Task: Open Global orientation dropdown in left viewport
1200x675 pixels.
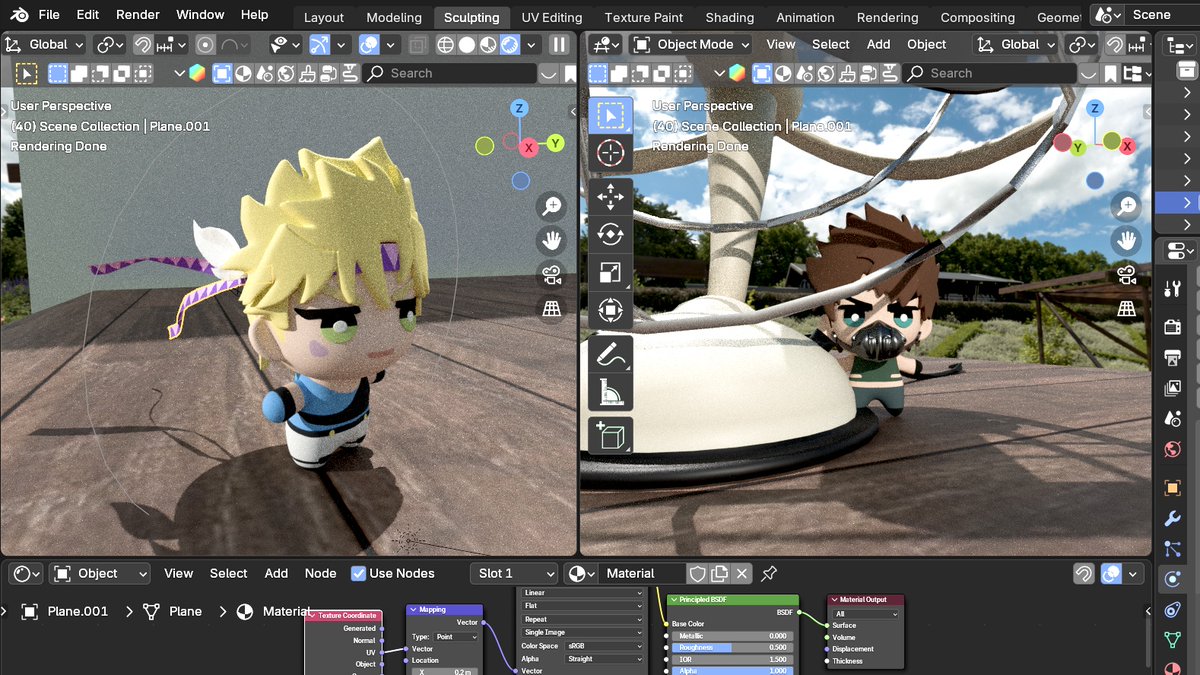Action: click(45, 44)
